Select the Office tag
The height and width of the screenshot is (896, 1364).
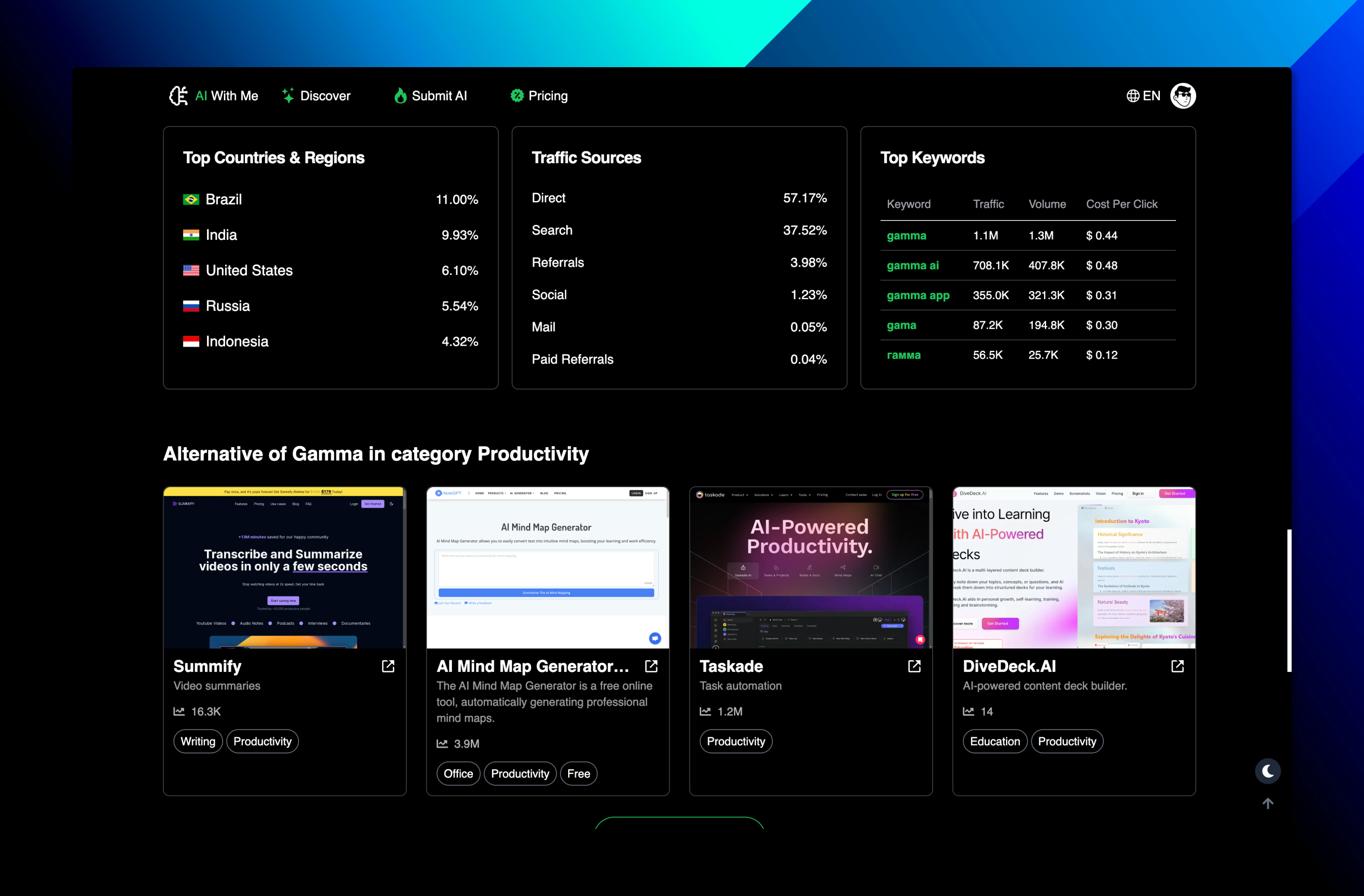pos(459,774)
